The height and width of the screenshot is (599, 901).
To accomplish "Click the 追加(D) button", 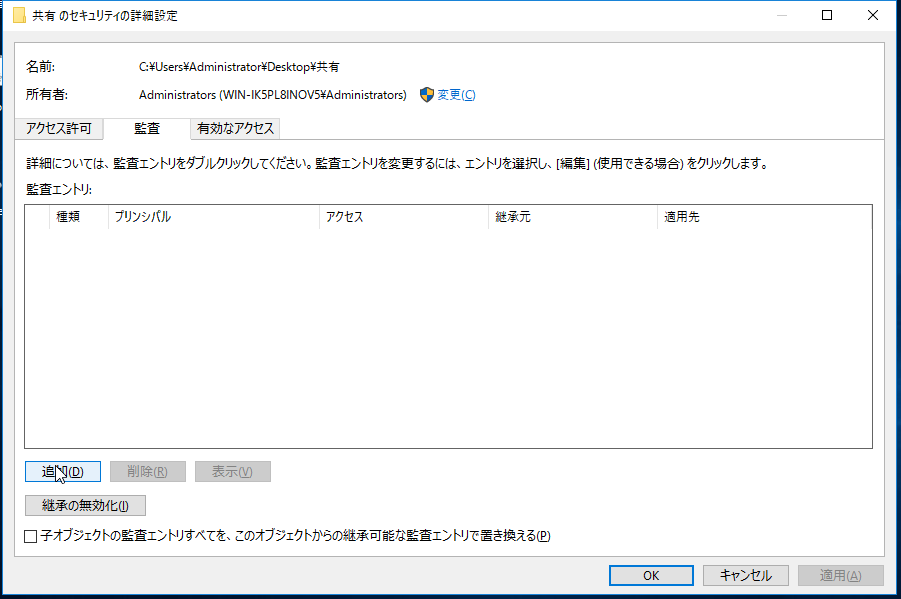I will (63, 472).
